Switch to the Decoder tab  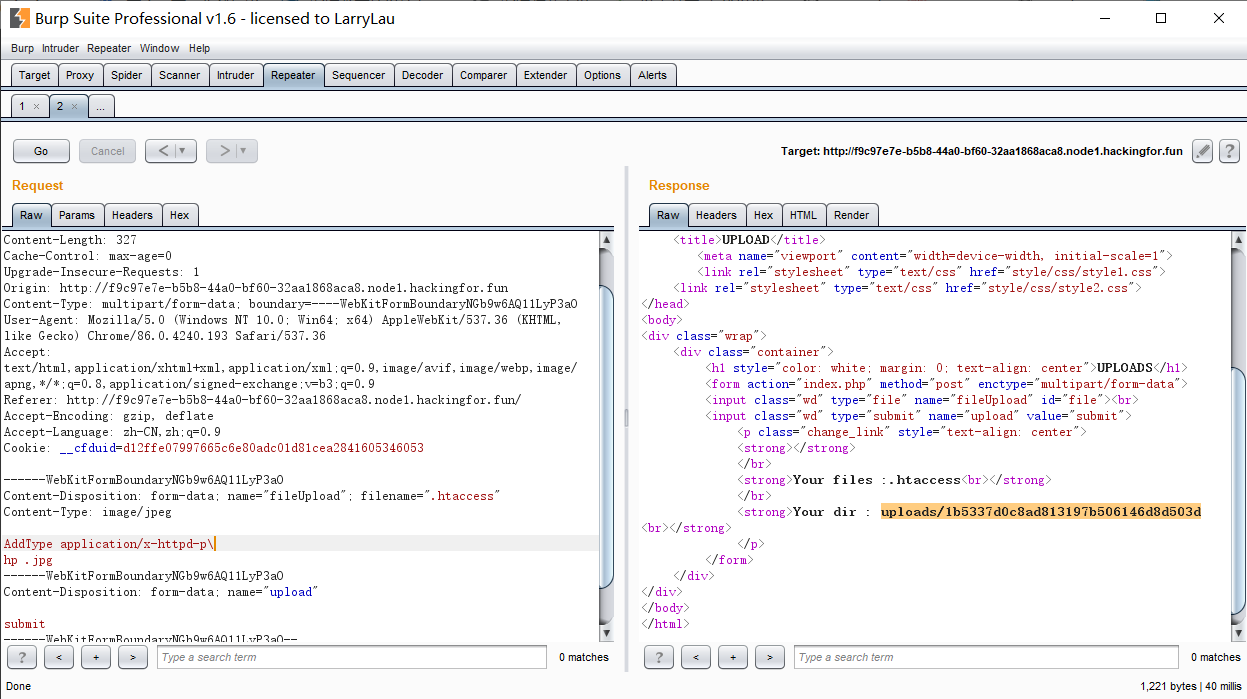[423, 75]
